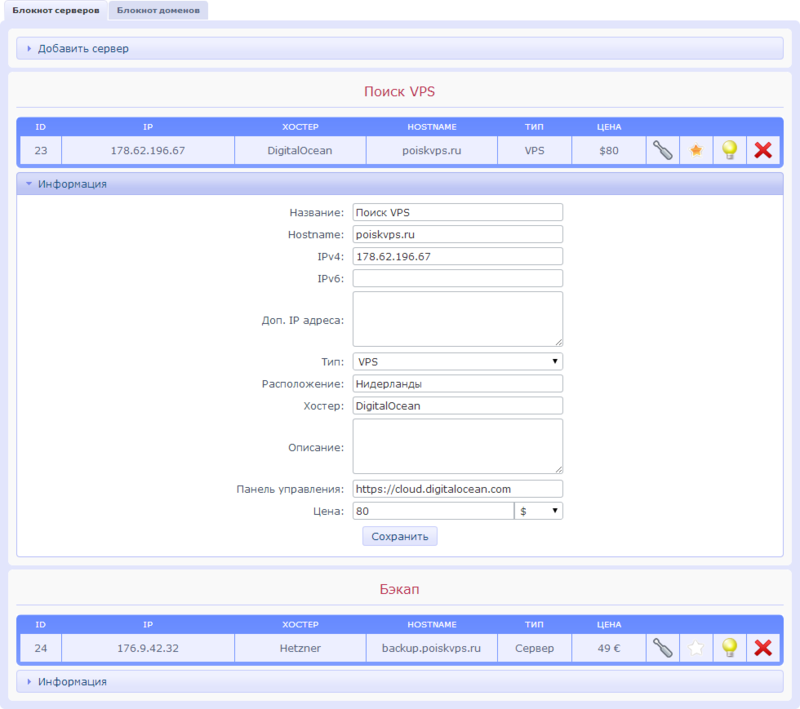
Task: Click the 49 € price cell
Action: click(609, 648)
